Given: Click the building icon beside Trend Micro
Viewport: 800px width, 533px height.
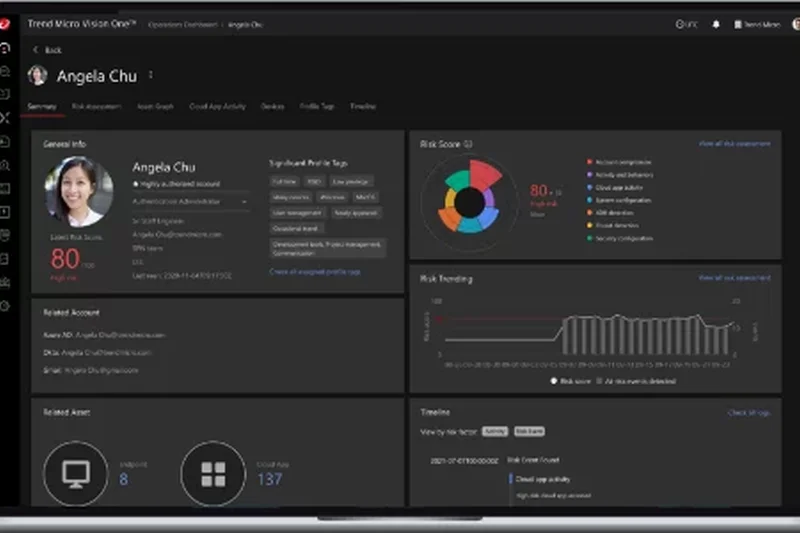Looking at the screenshot, I should click(738, 24).
